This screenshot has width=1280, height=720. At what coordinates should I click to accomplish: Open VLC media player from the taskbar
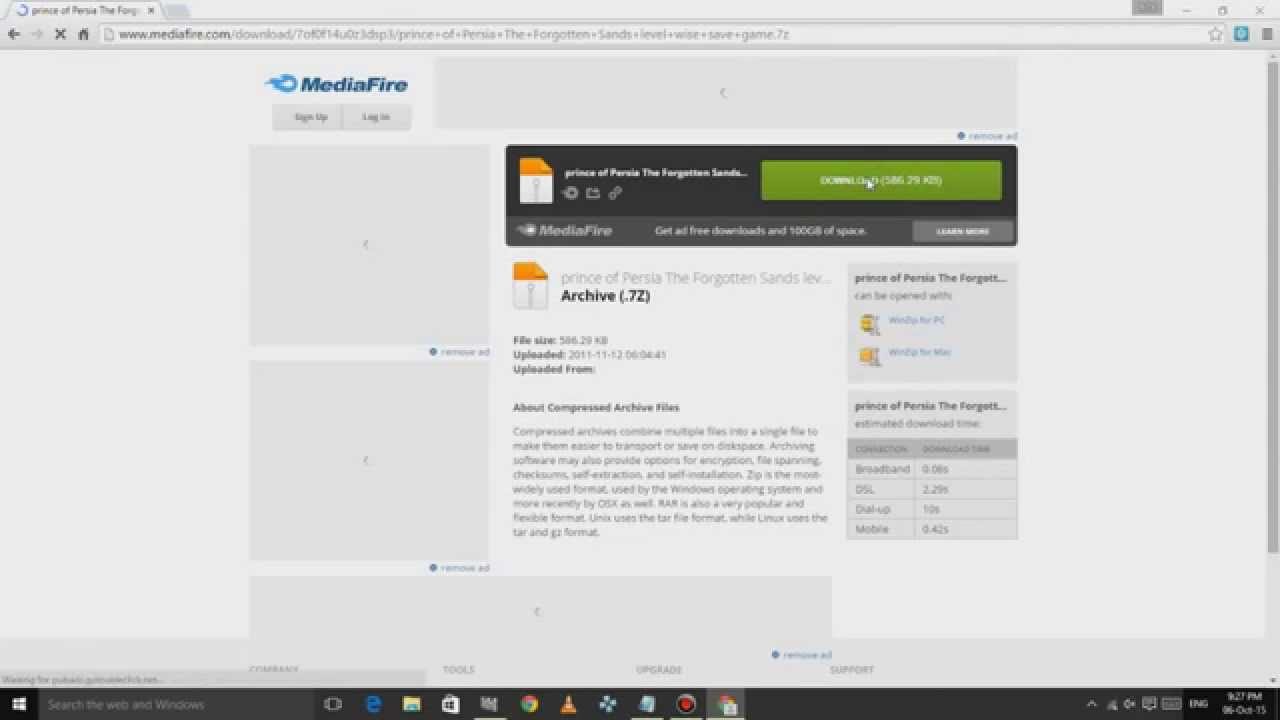568,704
